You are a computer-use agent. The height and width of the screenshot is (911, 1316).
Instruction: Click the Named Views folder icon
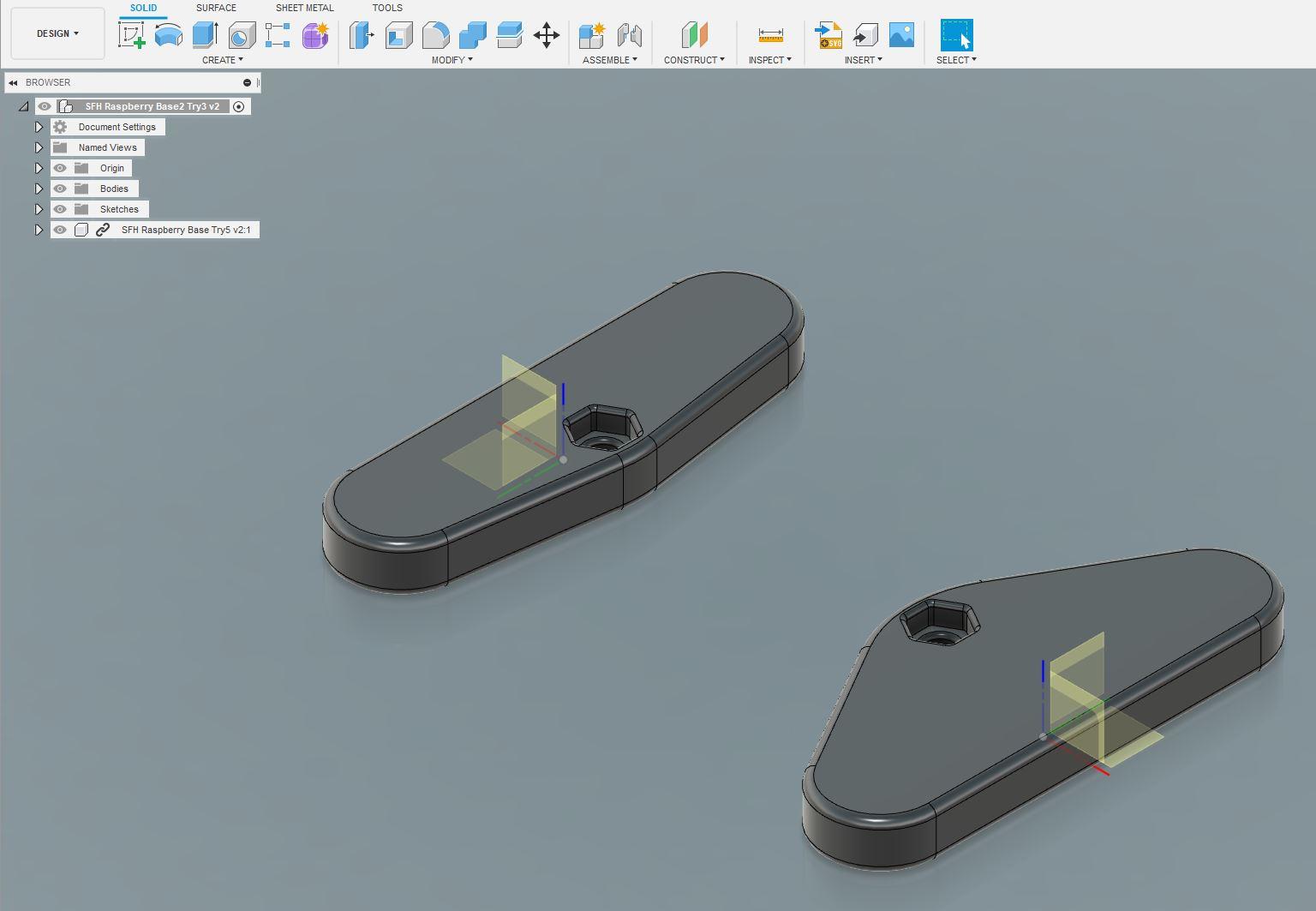click(x=60, y=147)
